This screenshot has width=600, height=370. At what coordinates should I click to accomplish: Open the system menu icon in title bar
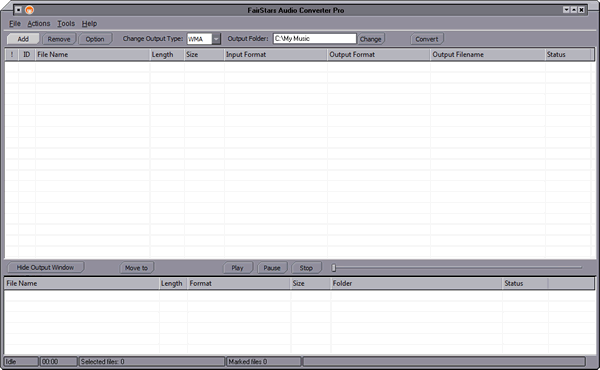pyautogui.click(x=18, y=10)
